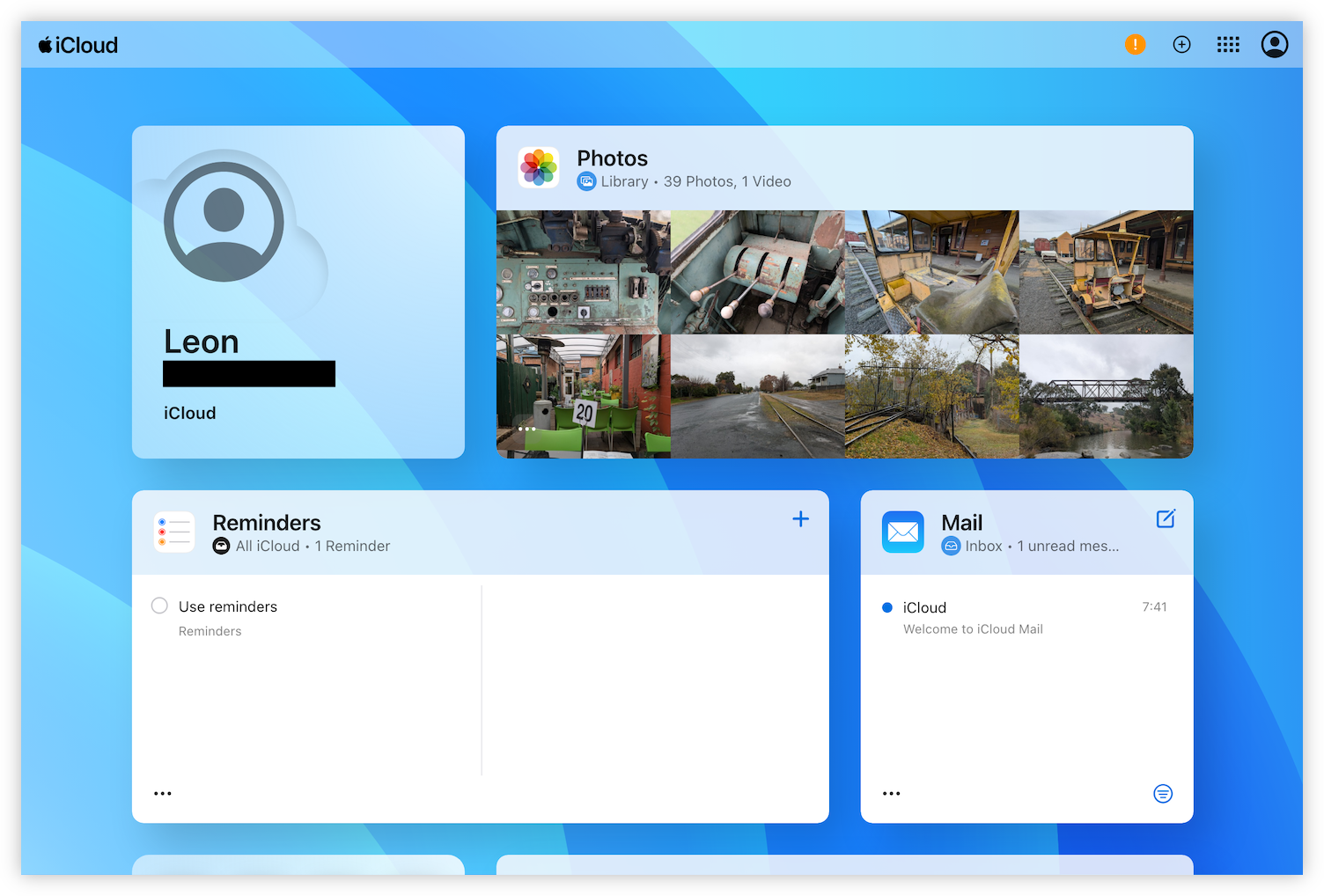Open green chairs cafe photo thumbnail
Screen dimensions: 1324x896
click(584, 396)
